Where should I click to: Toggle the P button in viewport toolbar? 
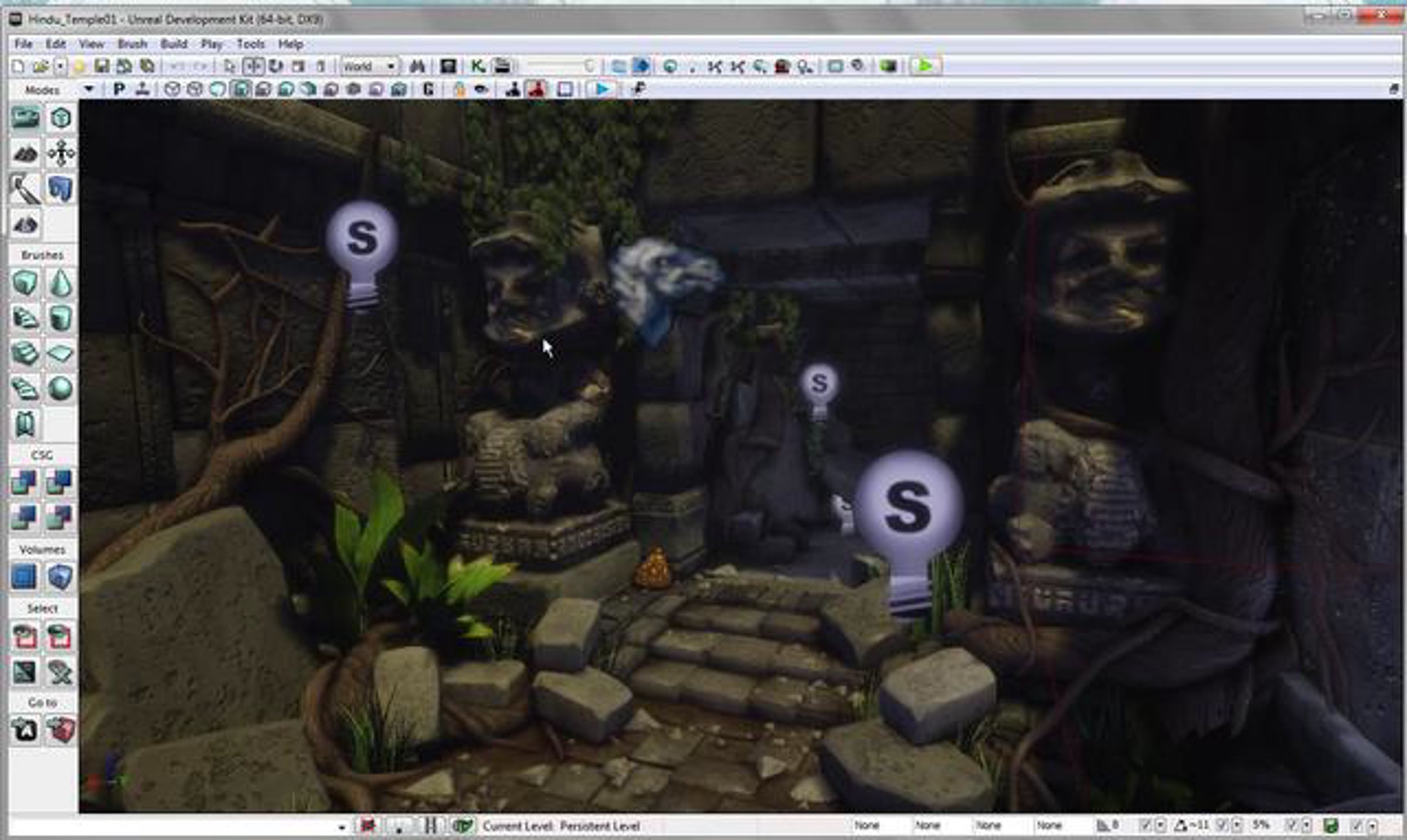tap(119, 89)
